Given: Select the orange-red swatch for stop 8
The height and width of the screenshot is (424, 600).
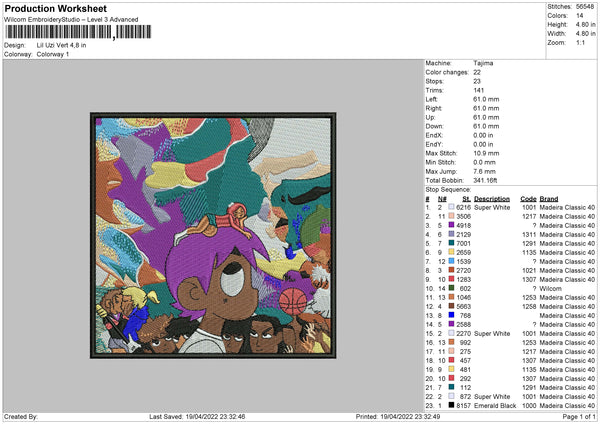Looking at the screenshot, I should 452,270.
